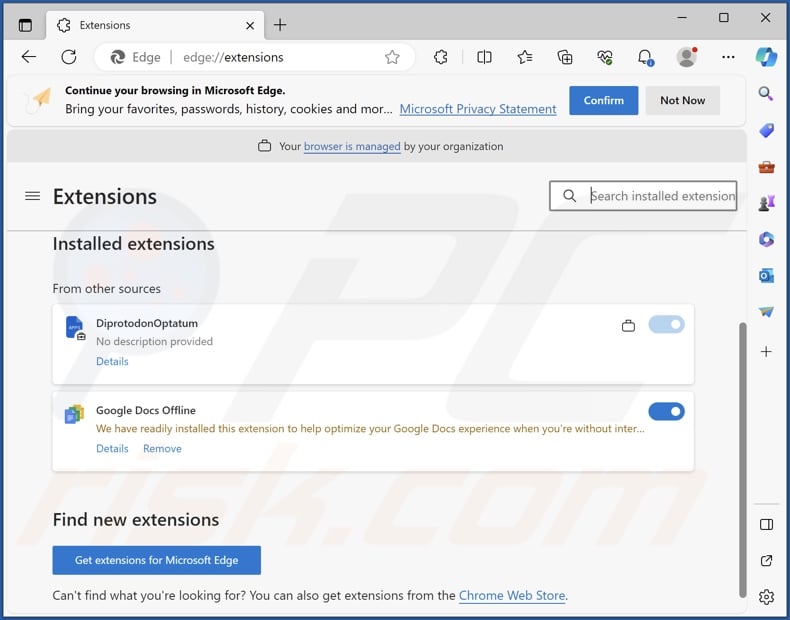
Task: Click the Google Docs Offline description text
Action: (x=370, y=429)
